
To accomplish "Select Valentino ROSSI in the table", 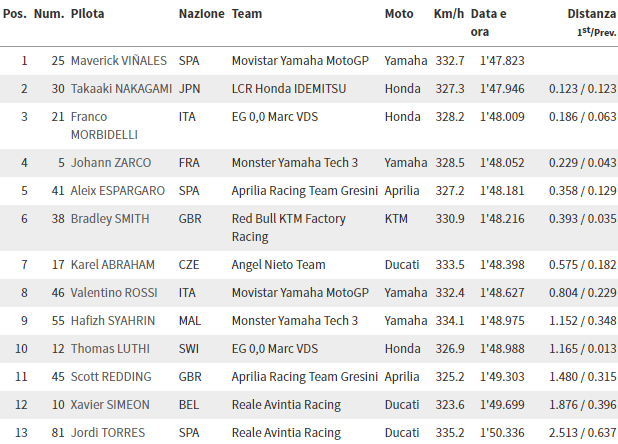I will tap(113, 292).
